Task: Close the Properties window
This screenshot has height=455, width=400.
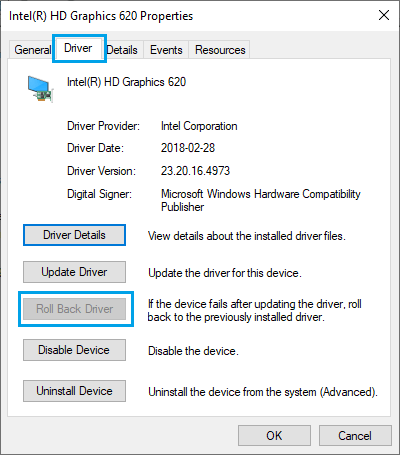Action: coord(384,15)
